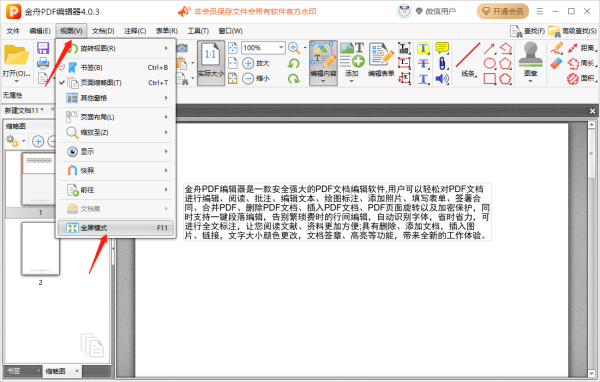Open the hamburger settings menu in title bar
The width and height of the screenshot is (600, 382).
tap(540, 11)
